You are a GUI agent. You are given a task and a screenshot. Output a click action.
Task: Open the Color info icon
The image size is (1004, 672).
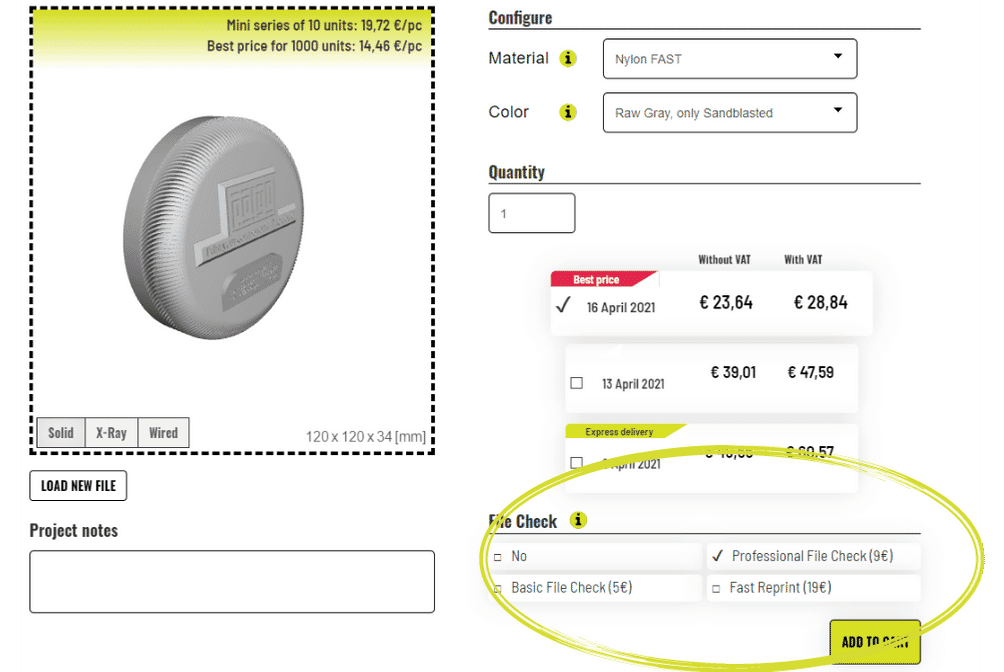pyautogui.click(x=567, y=112)
